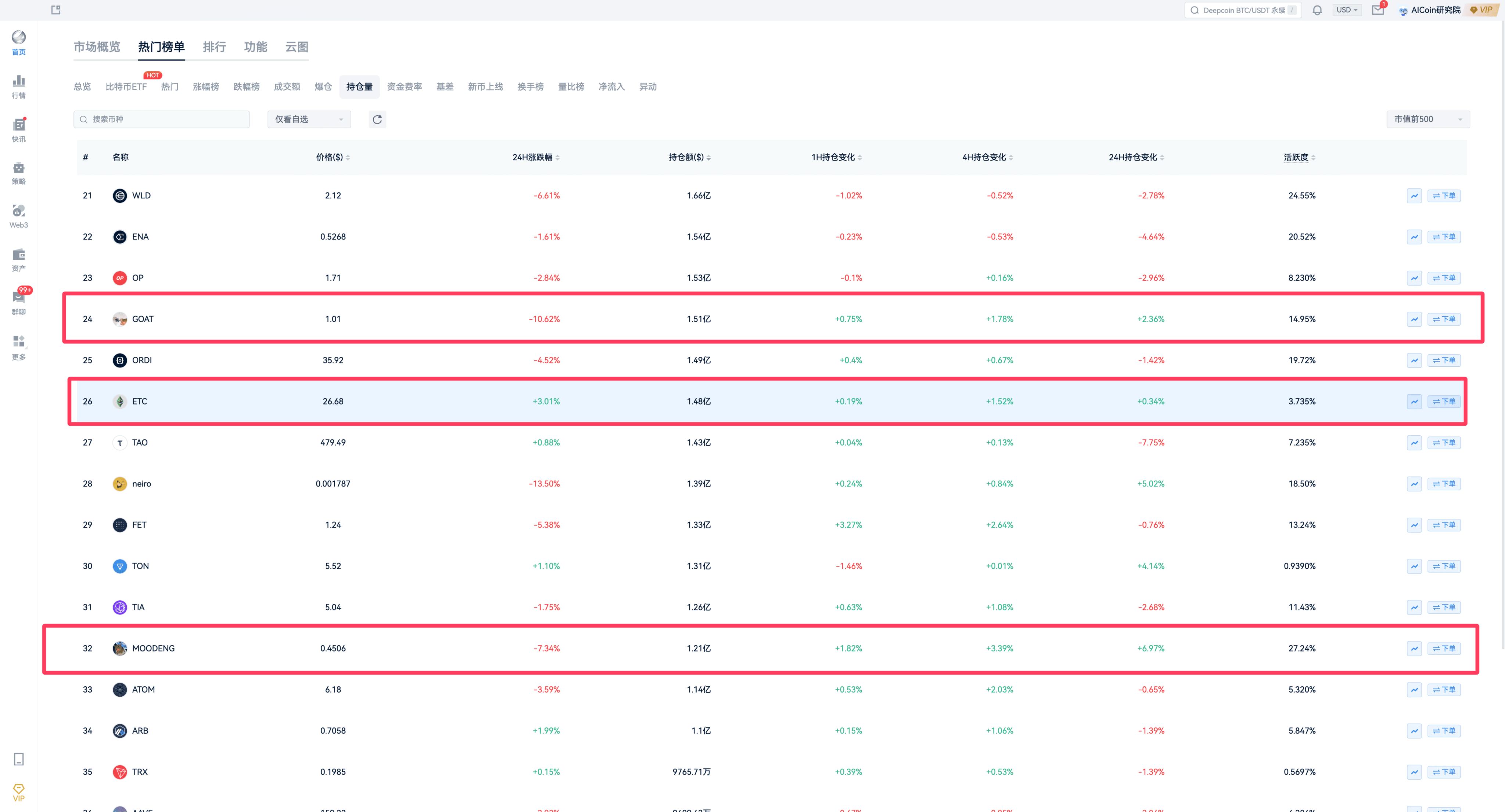Sort by 4H持仓变化 column

[987, 157]
